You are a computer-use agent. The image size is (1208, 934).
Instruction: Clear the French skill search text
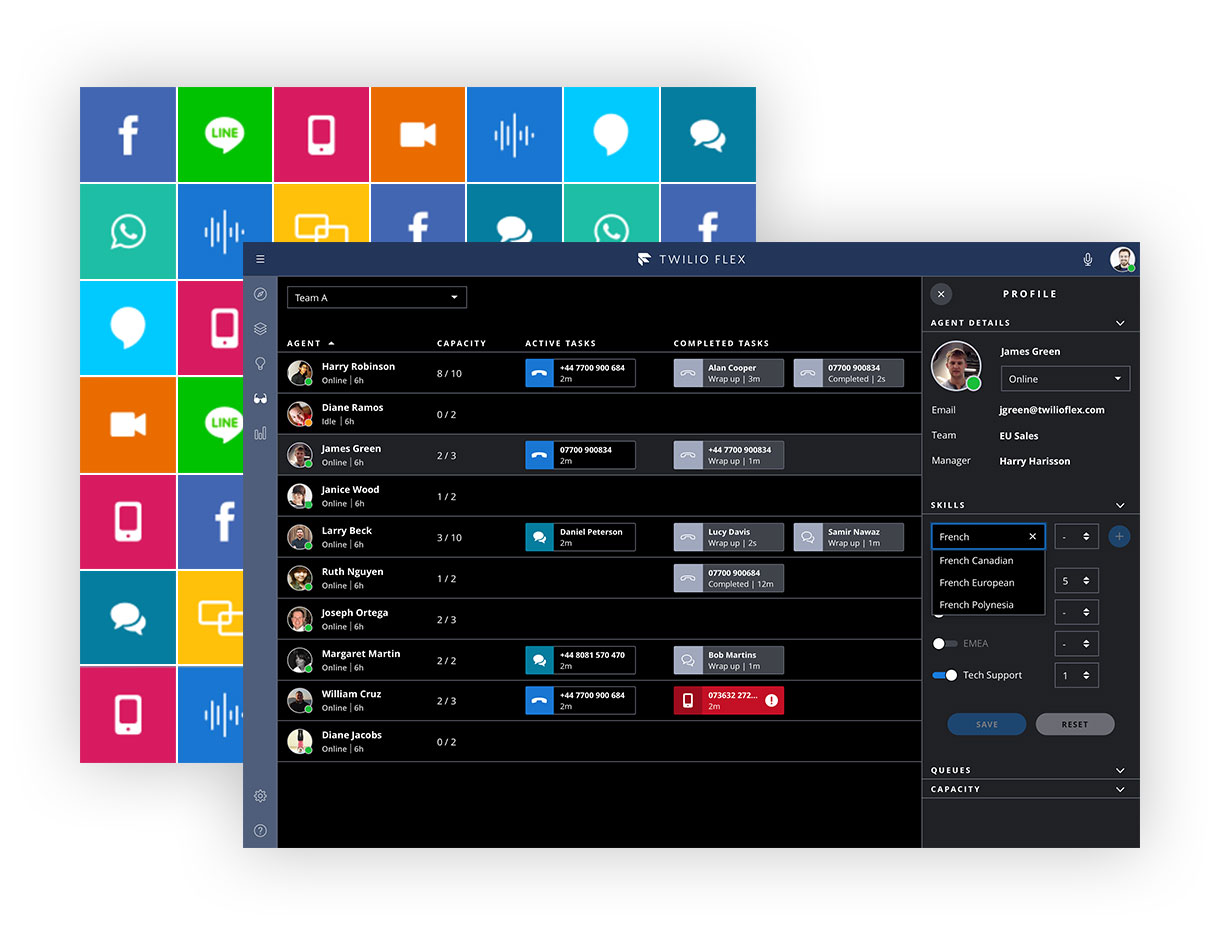pos(1033,537)
